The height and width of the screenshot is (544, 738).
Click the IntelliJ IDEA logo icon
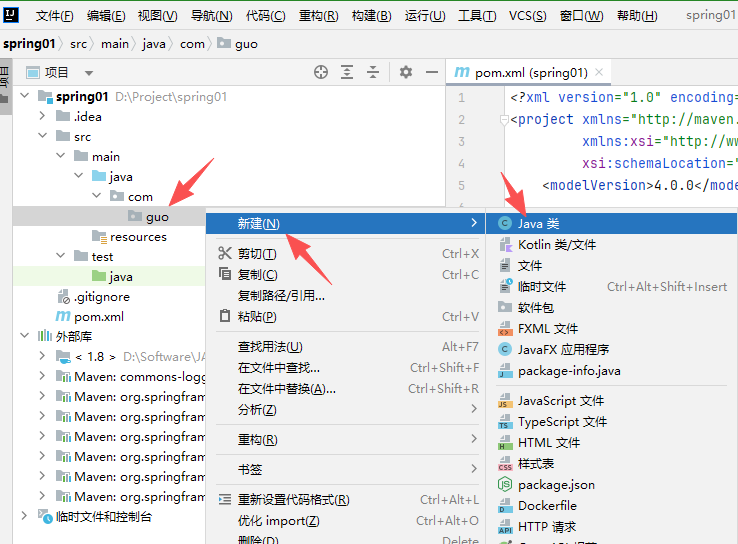[x=14, y=15]
